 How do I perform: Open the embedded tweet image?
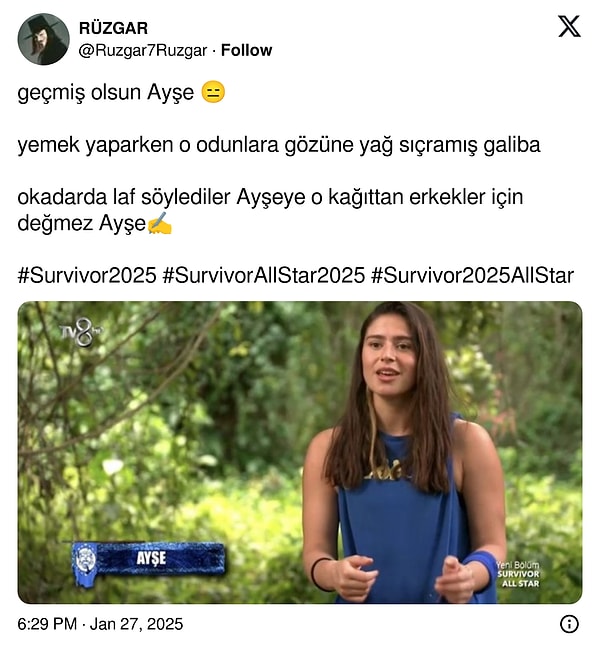click(x=300, y=453)
